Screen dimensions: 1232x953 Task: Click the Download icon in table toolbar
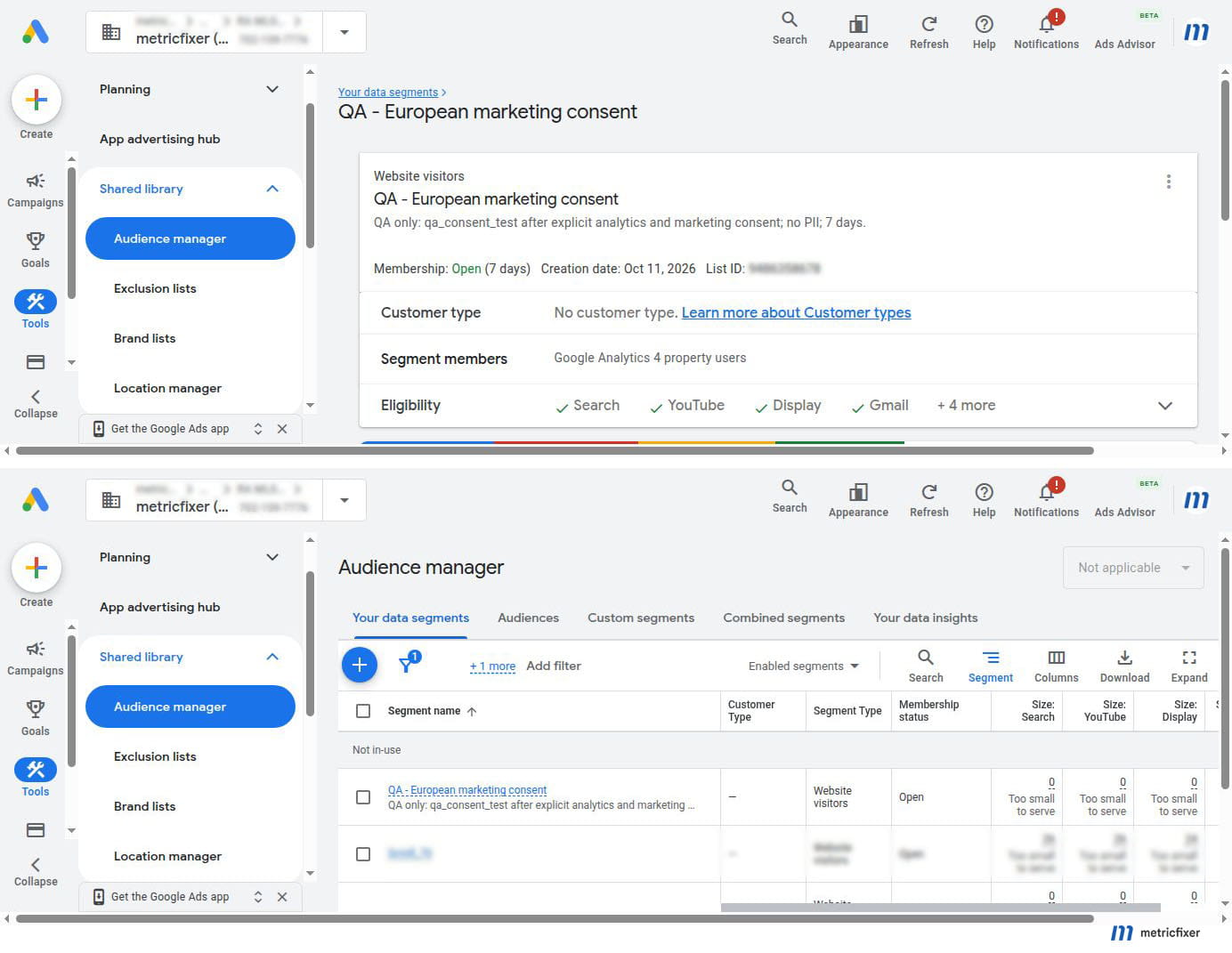(1125, 666)
